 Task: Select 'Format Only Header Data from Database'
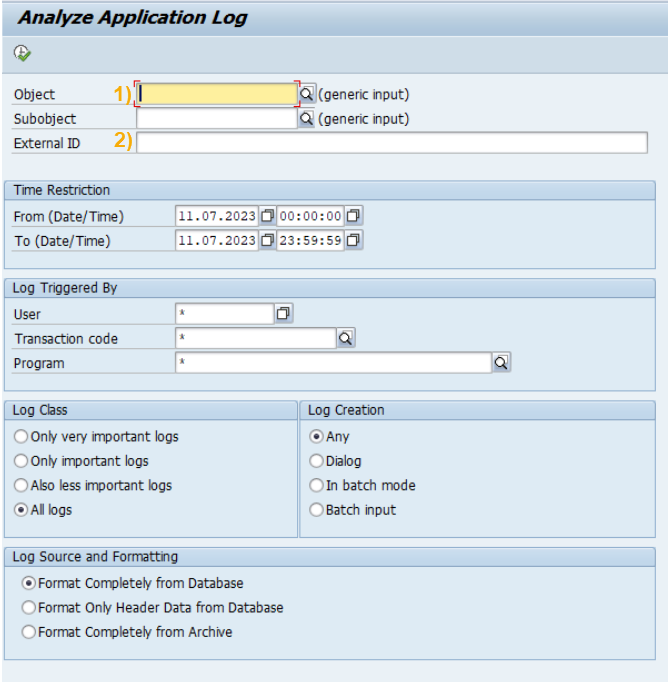point(29,608)
